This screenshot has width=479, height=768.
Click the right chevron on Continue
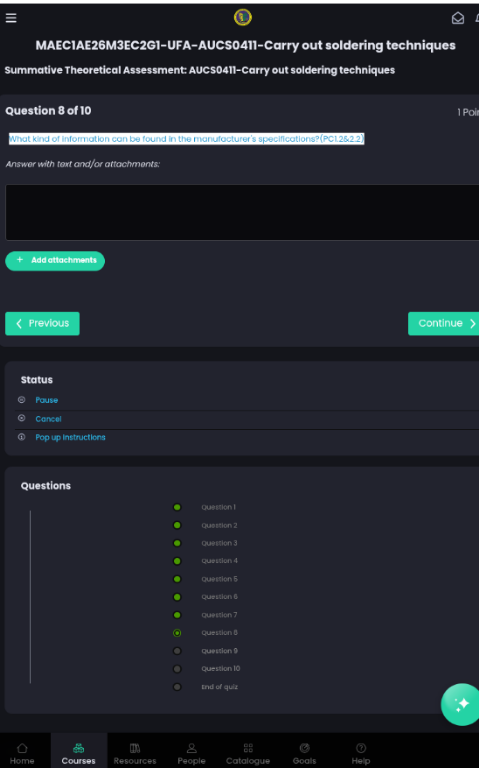click(x=472, y=323)
